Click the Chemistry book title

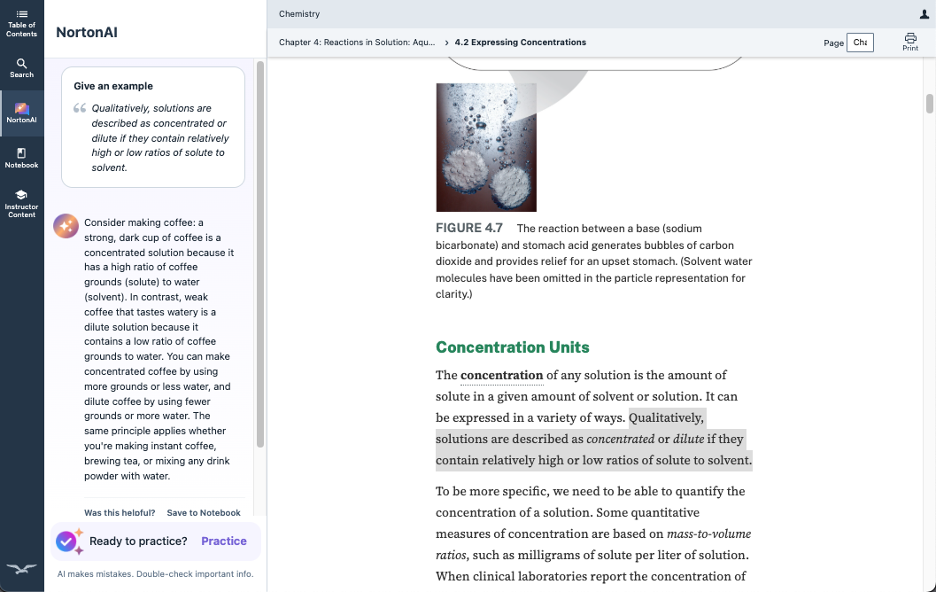(299, 14)
